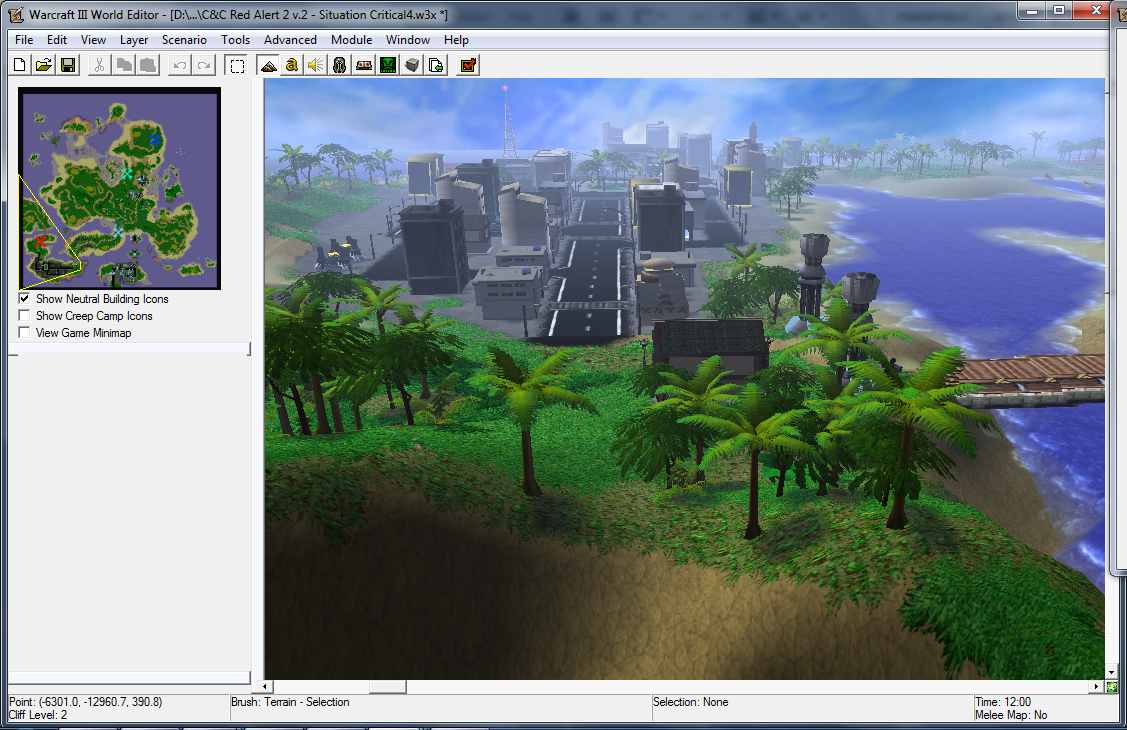Open the Window menu
This screenshot has width=1127, height=730.
pos(408,40)
